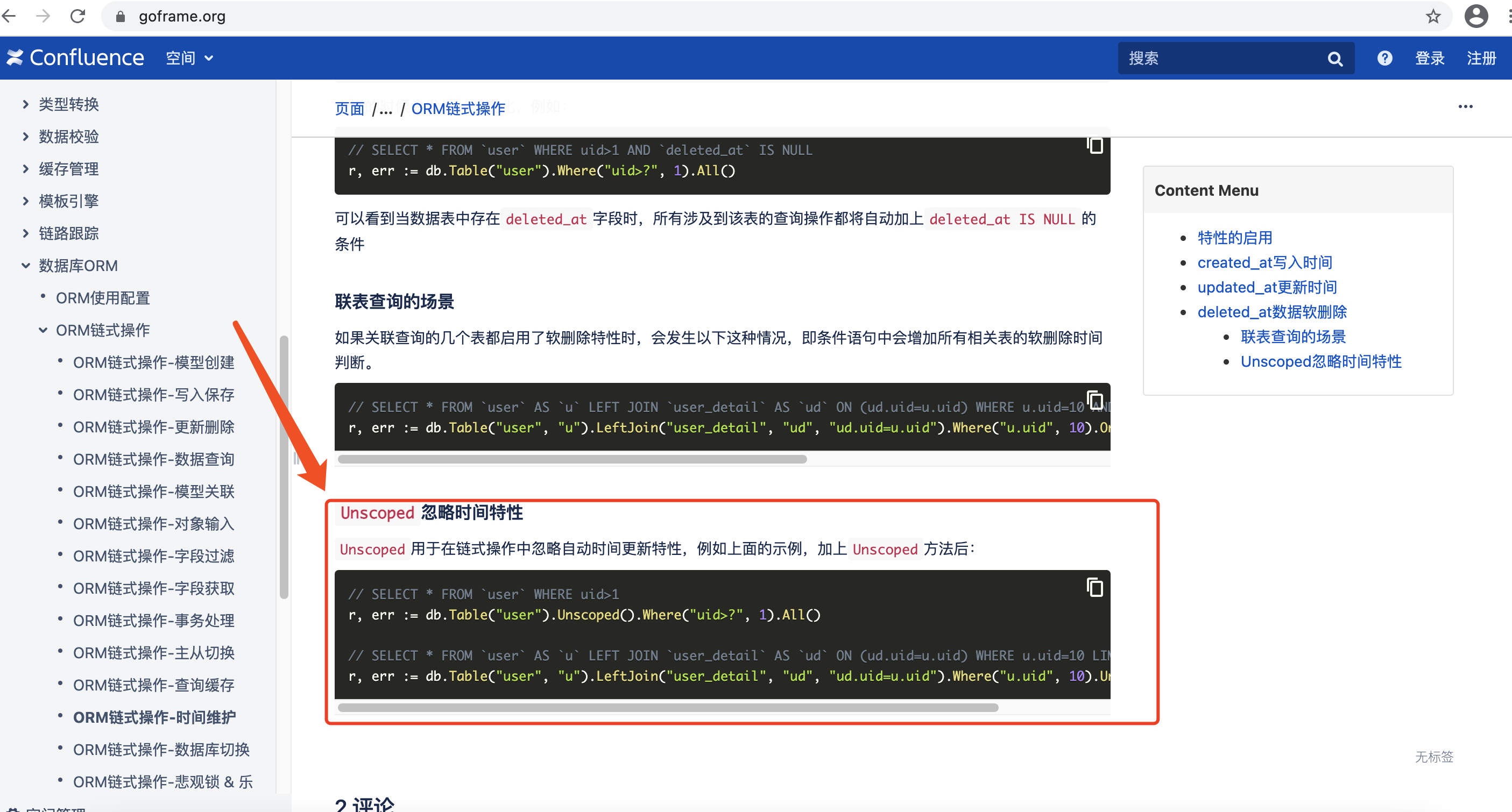The height and width of the screenshot is (812, 1512).
Task: Click 登录 in the top bar
Action: (1430, 58)
